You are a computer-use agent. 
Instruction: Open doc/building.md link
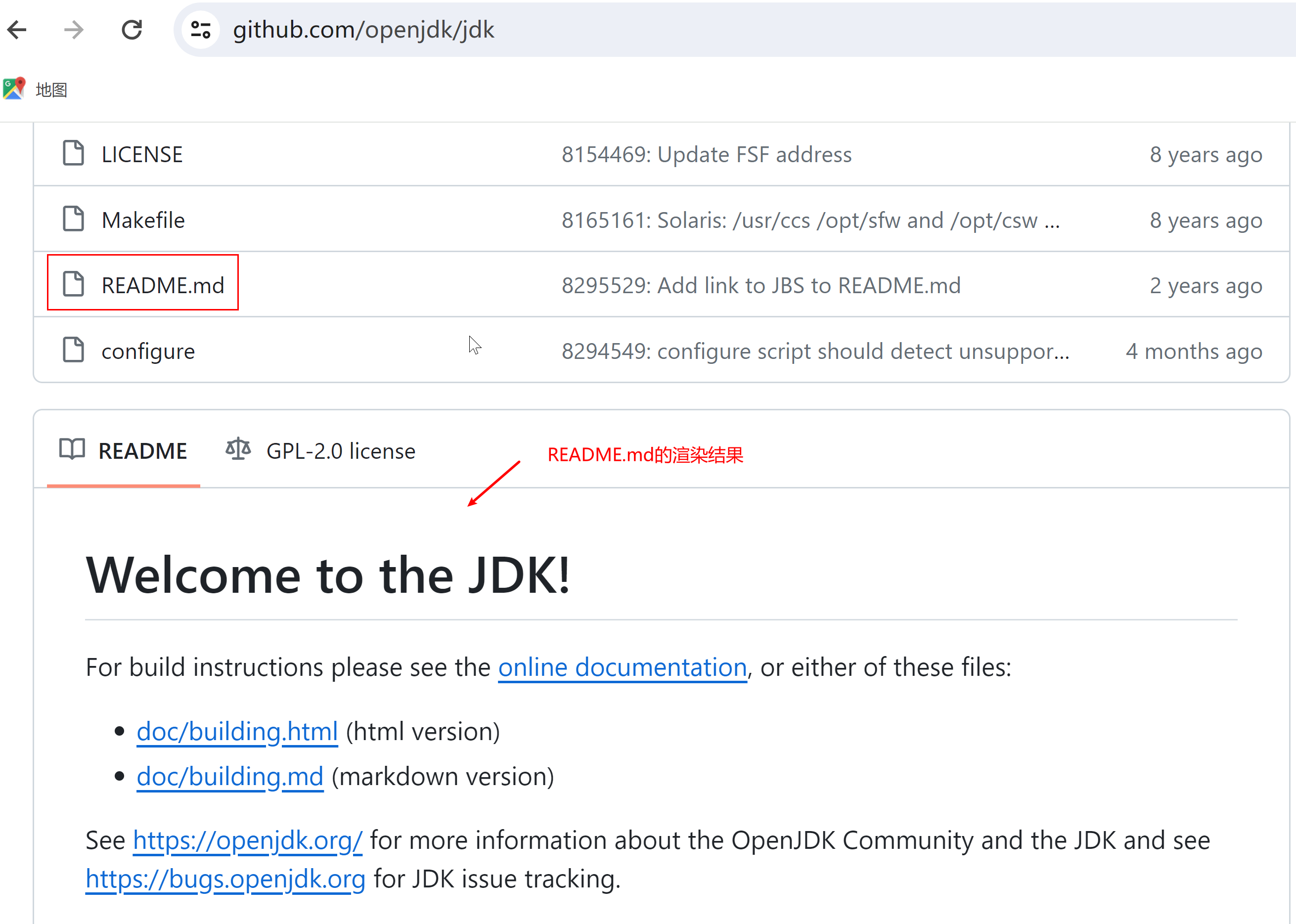[230, 776]
